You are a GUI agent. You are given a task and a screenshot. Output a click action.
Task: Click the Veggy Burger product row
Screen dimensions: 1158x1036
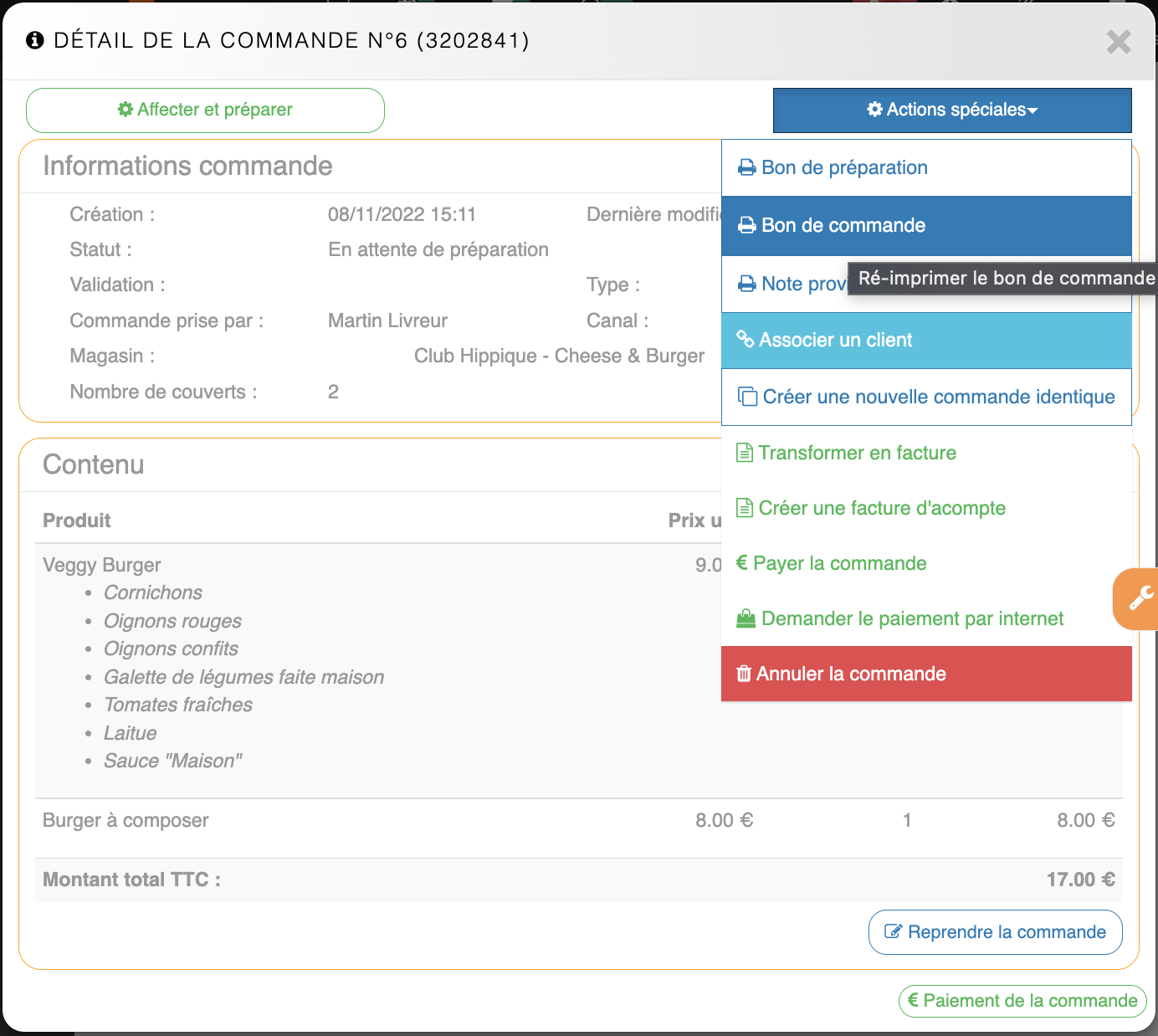tap(102, 565)
